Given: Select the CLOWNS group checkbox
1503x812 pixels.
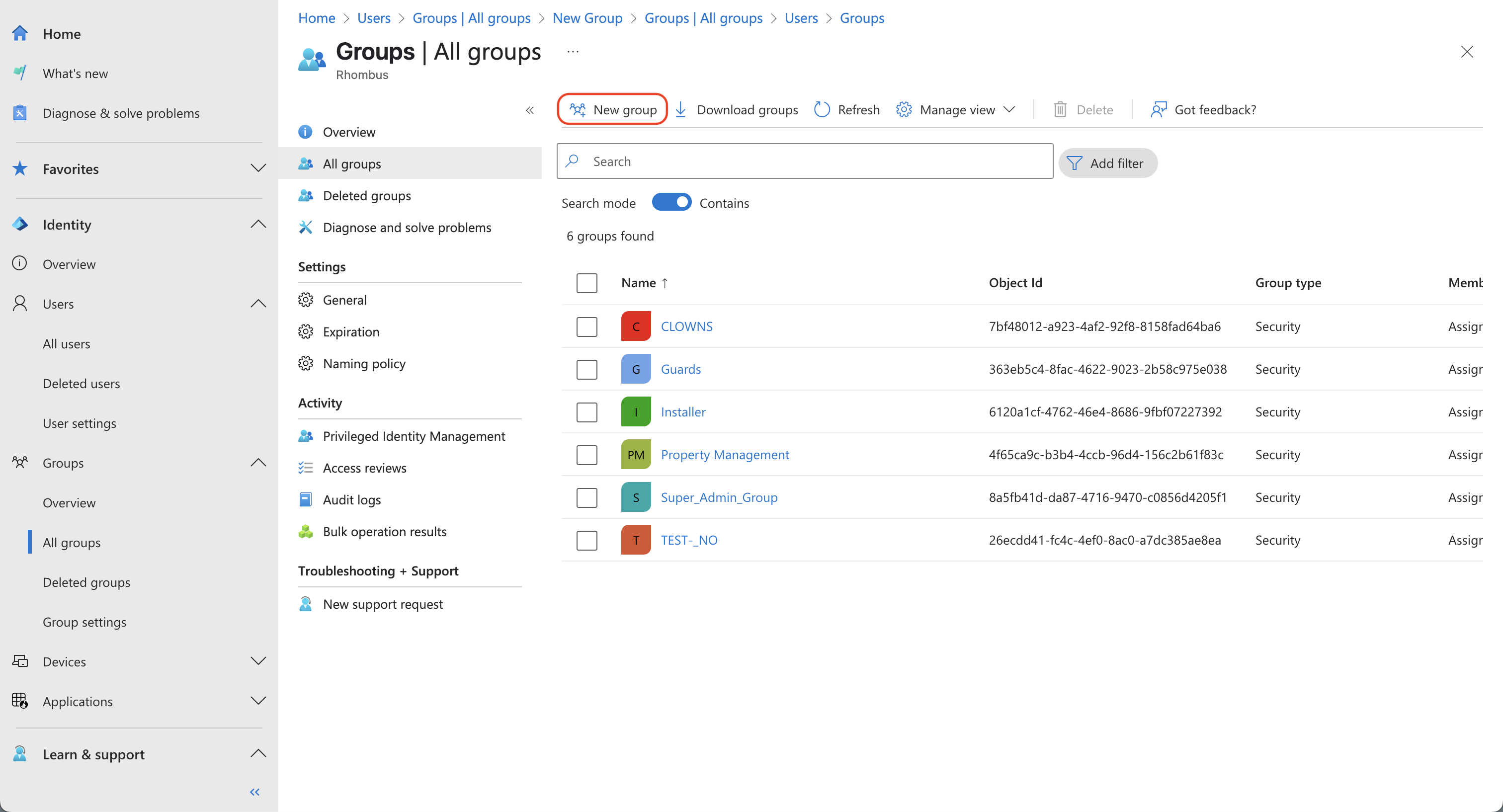Looking at the screenshot, I should (x=586, y=326).
